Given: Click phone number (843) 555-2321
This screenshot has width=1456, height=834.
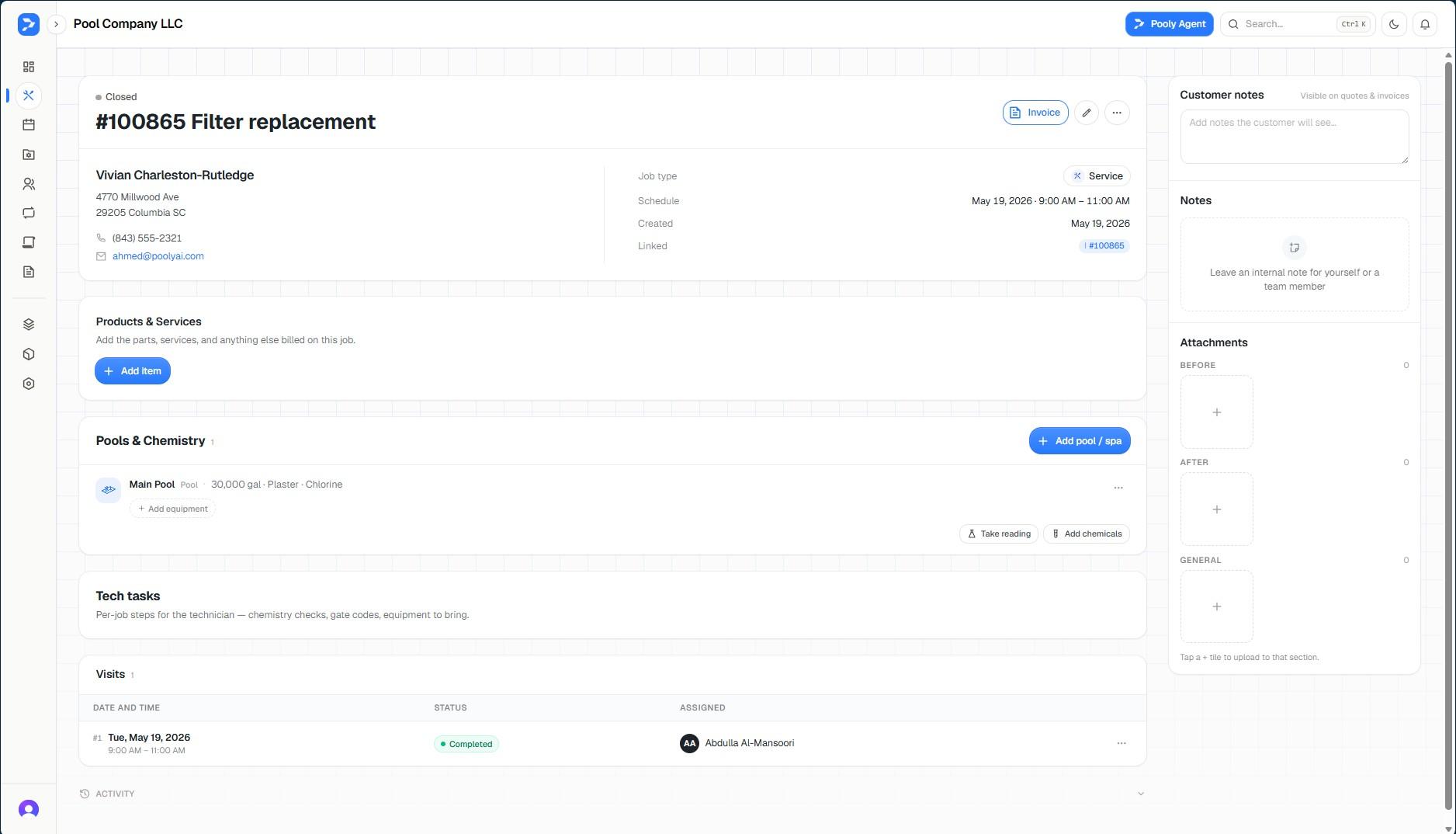Looking at the screenshot, I should click(147, 238).
